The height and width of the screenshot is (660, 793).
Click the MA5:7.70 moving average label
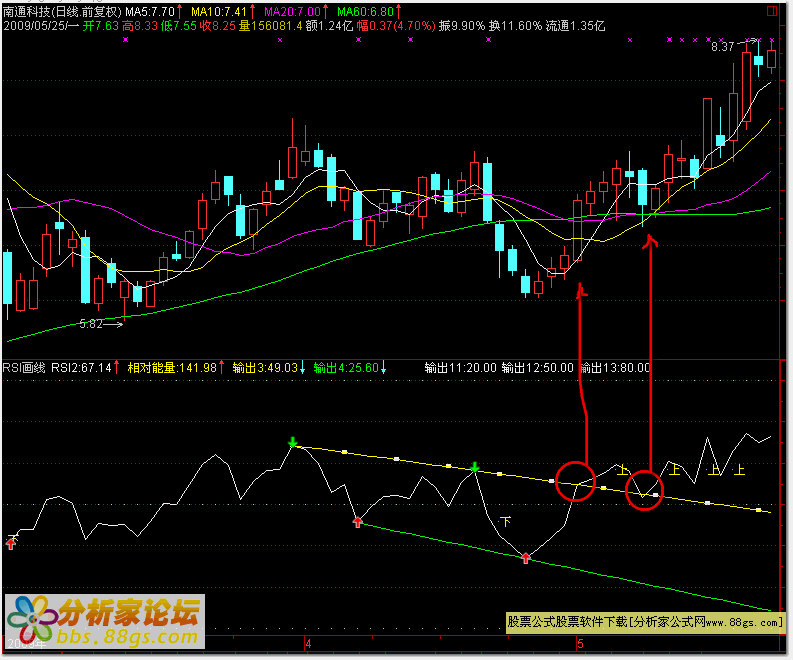[150, 12]
